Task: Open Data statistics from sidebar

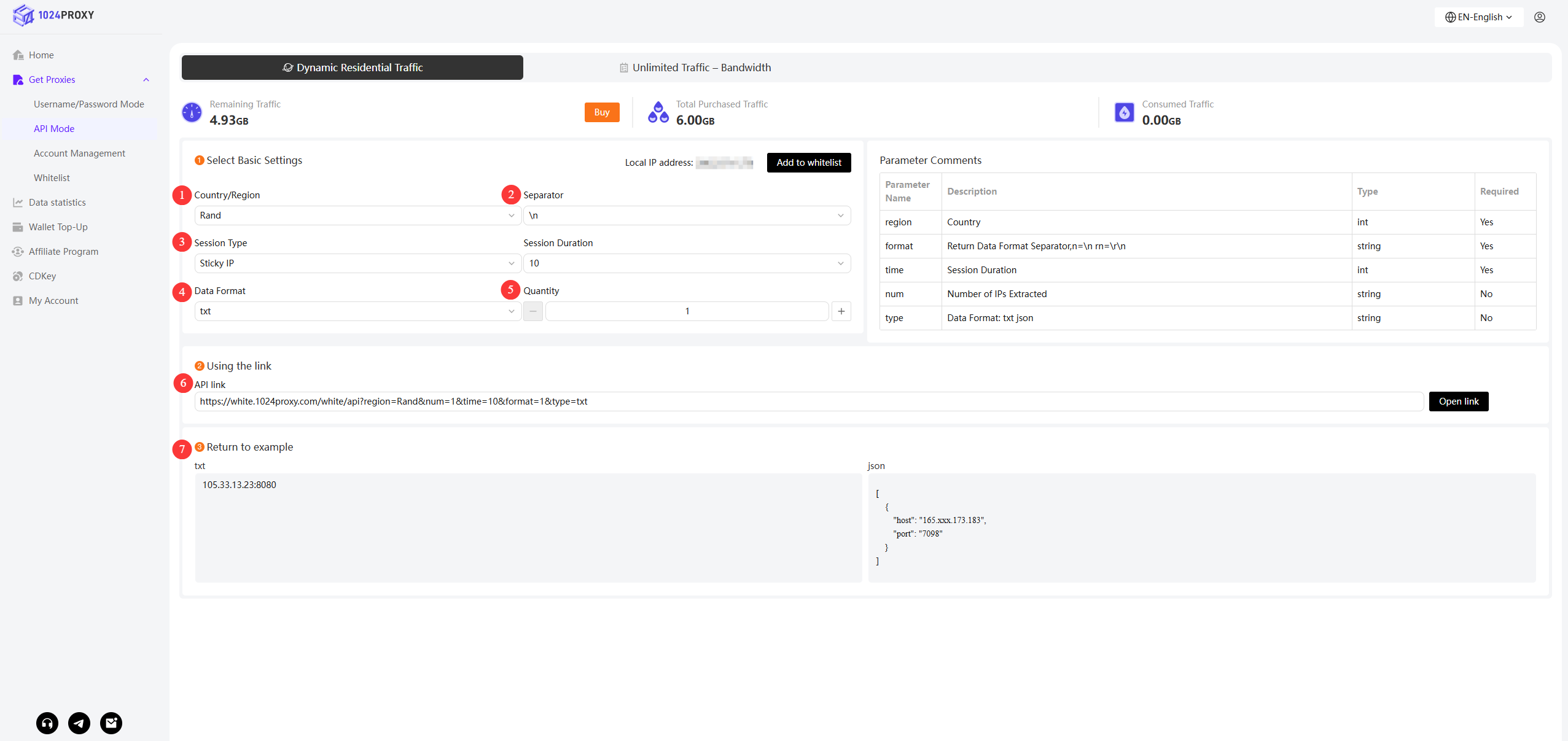Action: [x=57, y=203]
